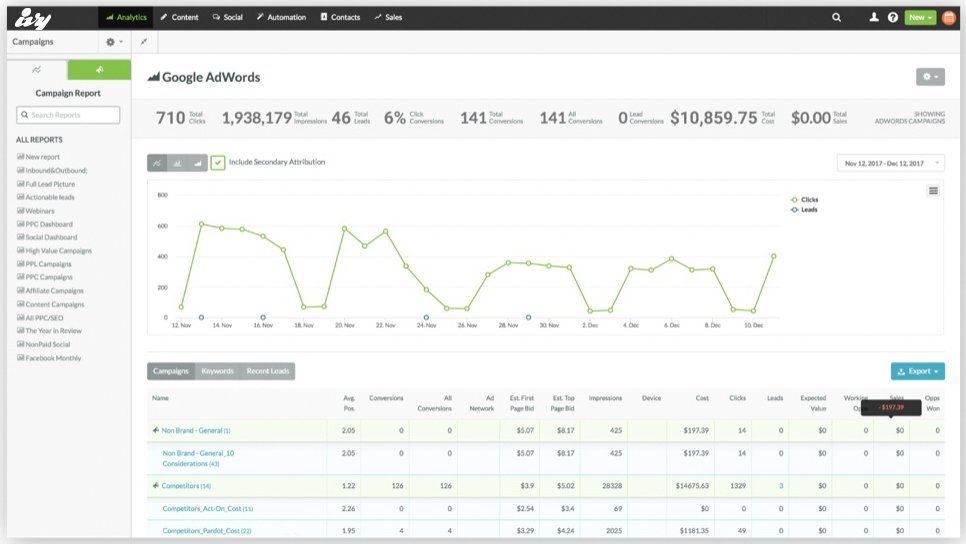Click the Competitors leads value 3
The height and width of the screenshot is (544, 966).
[781, 486]
